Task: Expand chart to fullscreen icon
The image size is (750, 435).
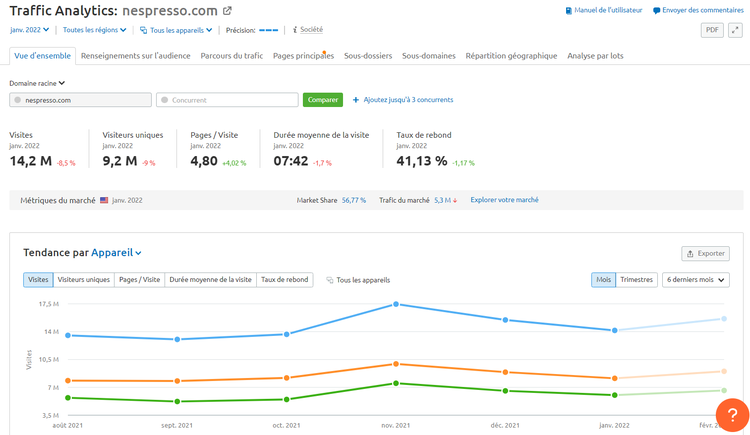Action: coord(735,30)
